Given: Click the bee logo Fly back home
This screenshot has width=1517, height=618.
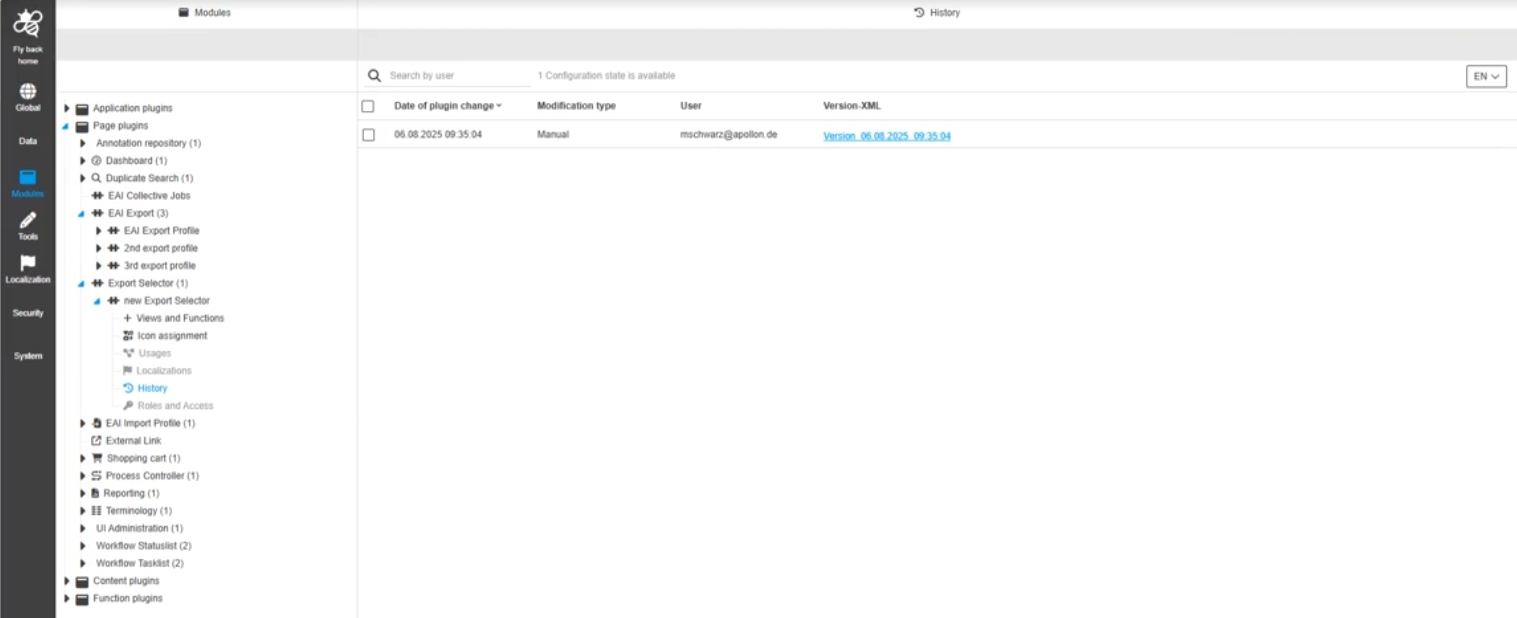Looking at the screenshot, I should coord(27,22).
